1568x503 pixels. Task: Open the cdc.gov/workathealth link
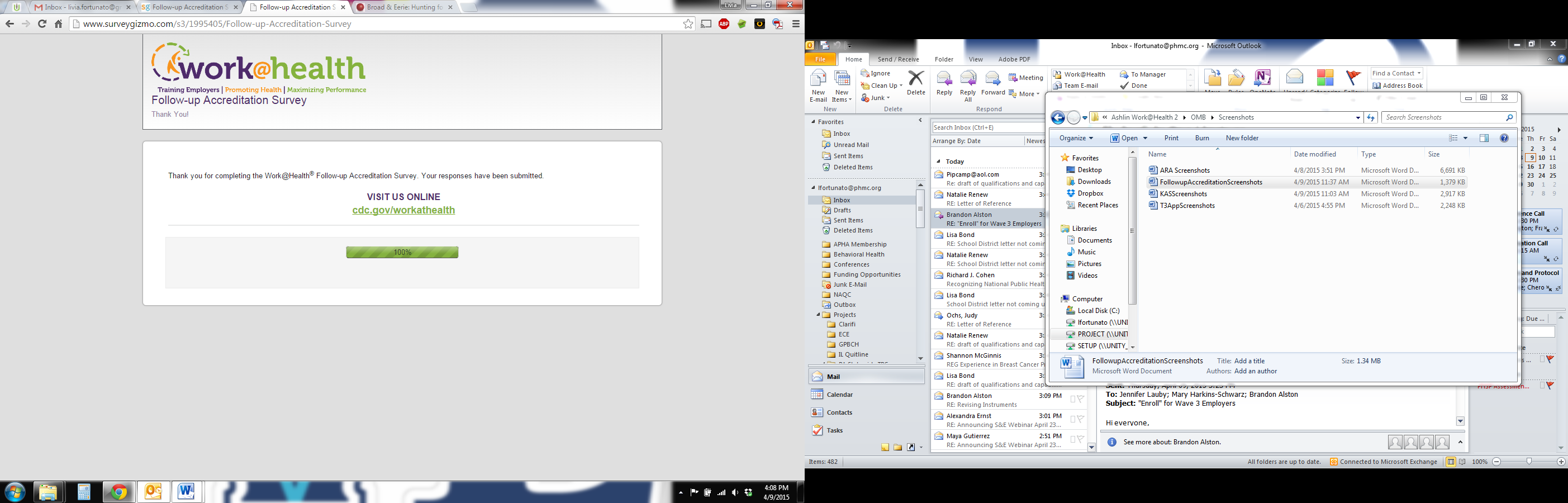[403, 210]
